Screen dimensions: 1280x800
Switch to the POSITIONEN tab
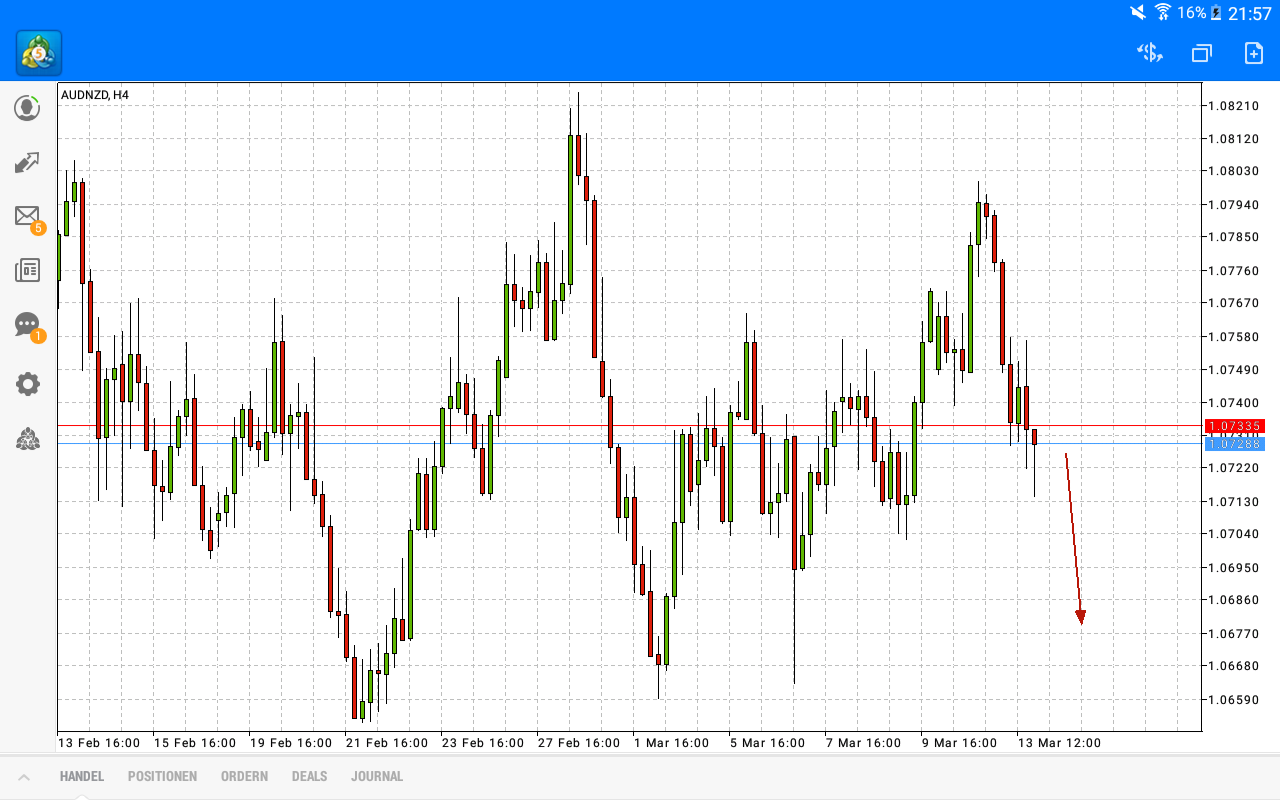coord(162,776)
